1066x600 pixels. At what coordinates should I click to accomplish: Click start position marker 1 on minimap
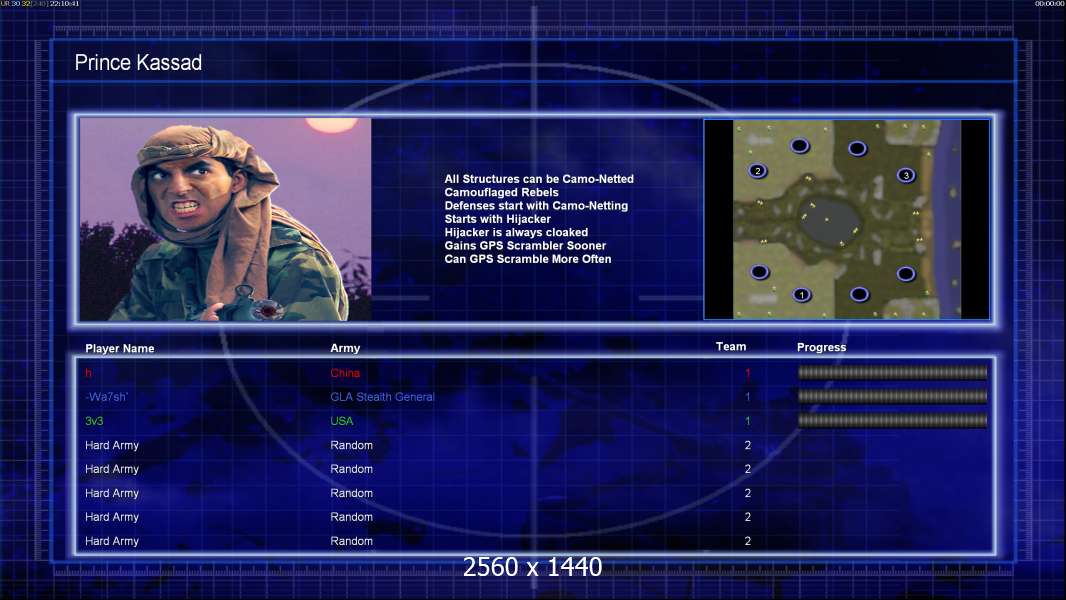coord(802,295)
